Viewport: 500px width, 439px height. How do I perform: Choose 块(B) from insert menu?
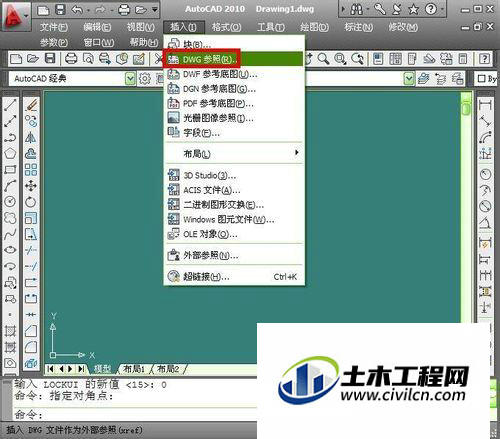[234, 44]
